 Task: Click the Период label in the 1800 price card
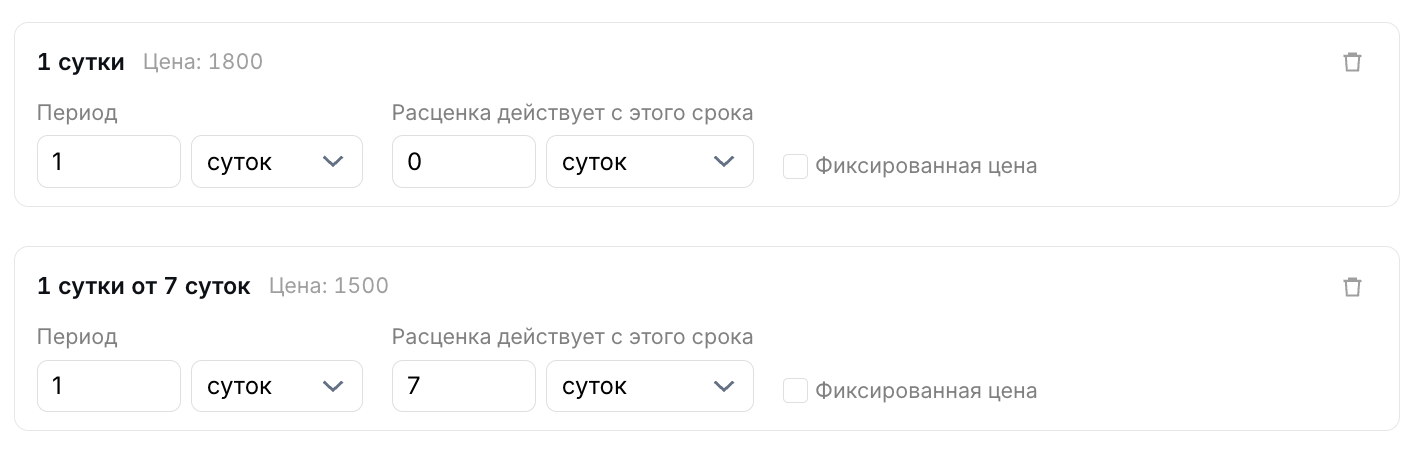(77, 113)
